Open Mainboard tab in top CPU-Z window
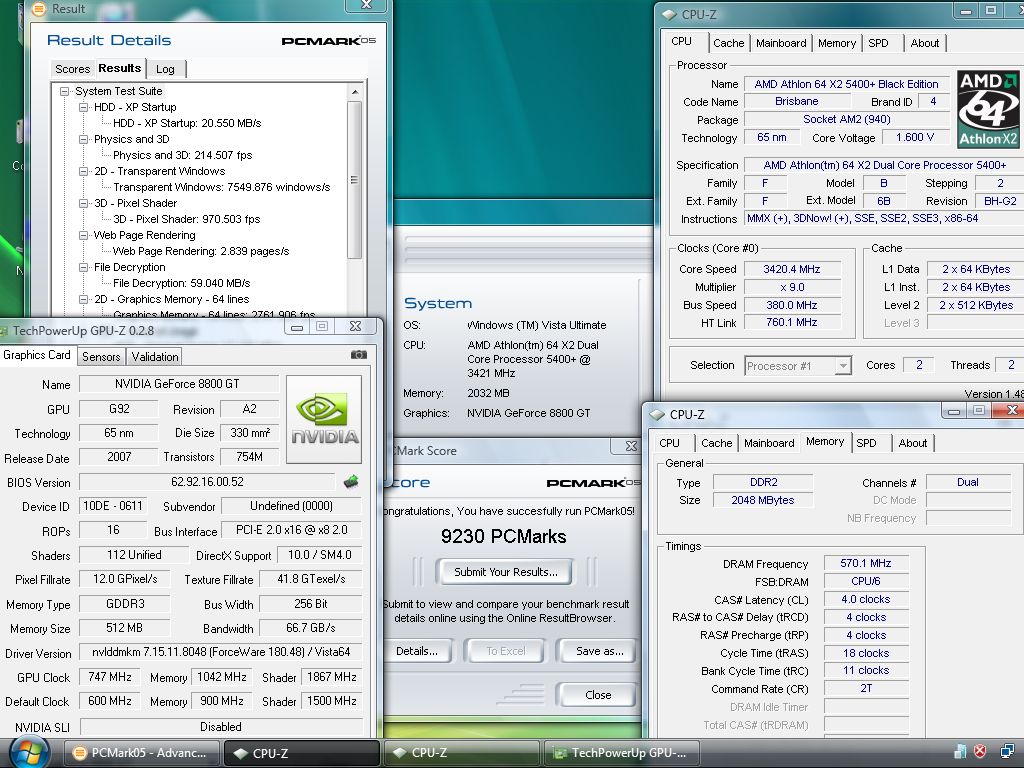 pyautogui.click(x=781, y=43)
